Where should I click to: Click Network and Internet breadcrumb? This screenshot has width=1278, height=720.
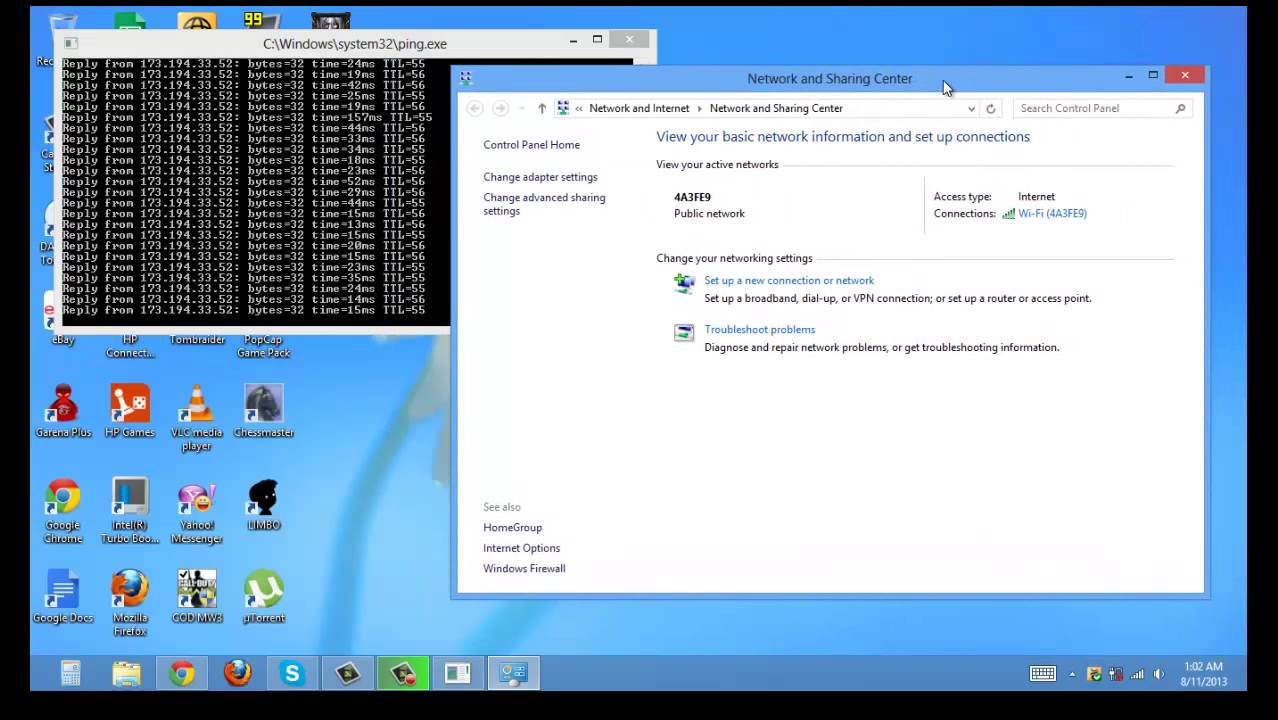[639, 108]
